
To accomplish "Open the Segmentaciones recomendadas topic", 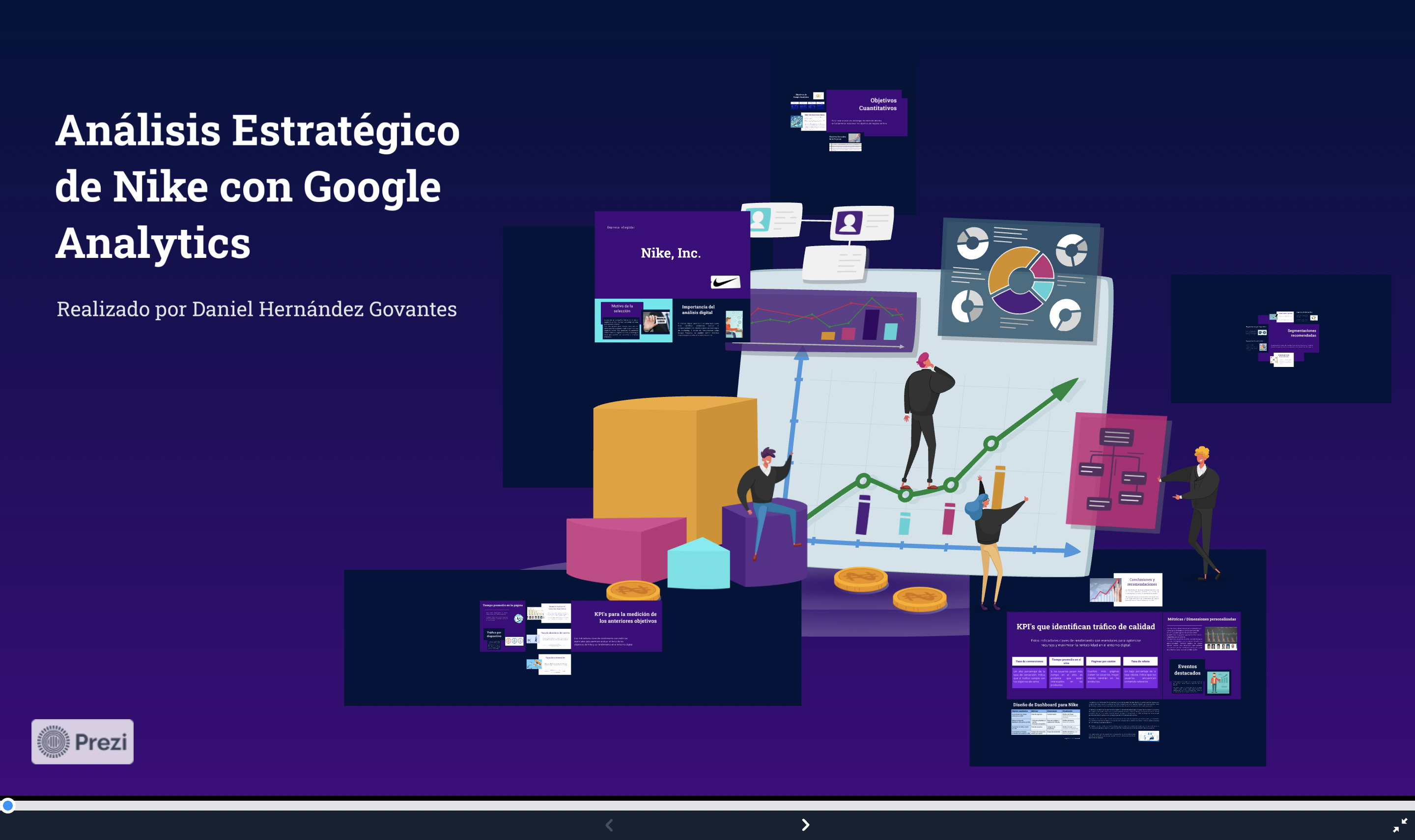I will pyautogui.click(x=1293, y=338).
